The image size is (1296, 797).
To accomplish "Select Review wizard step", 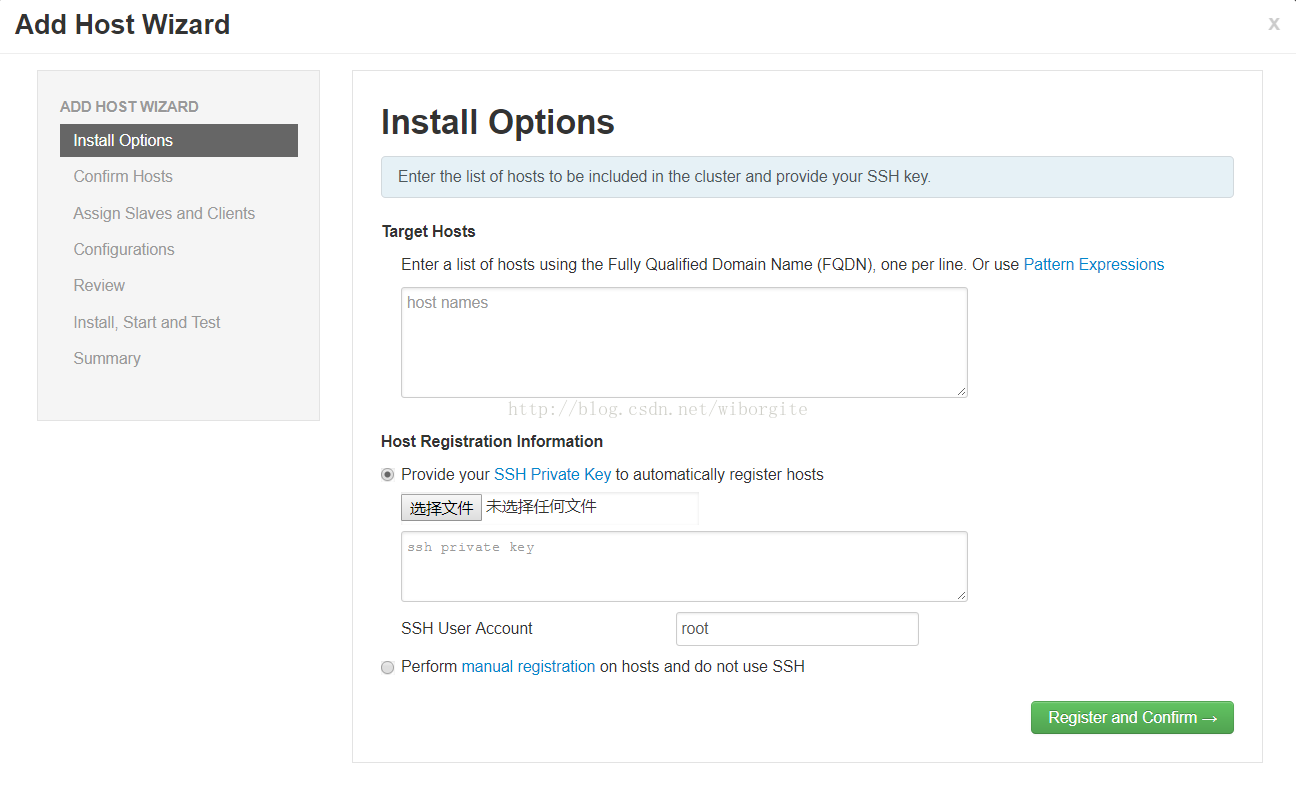I will tap(99, 285).
